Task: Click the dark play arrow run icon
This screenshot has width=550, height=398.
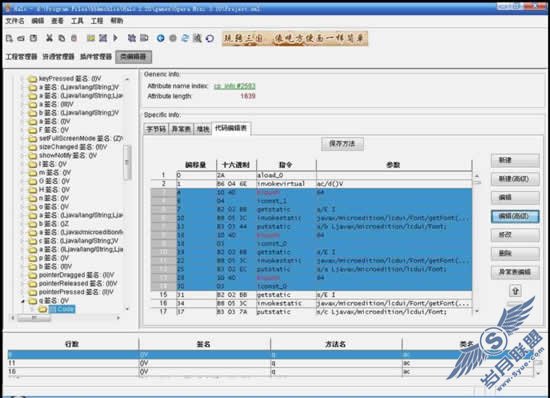Action: pos(115,38)
